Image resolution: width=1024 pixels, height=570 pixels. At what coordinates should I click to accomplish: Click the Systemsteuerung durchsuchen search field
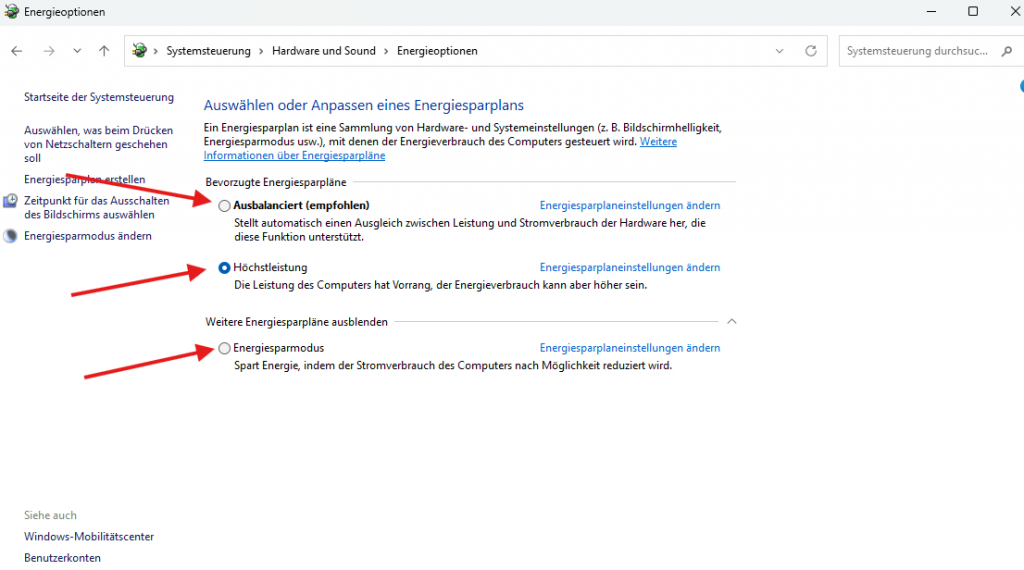click(x=915, y=51)
